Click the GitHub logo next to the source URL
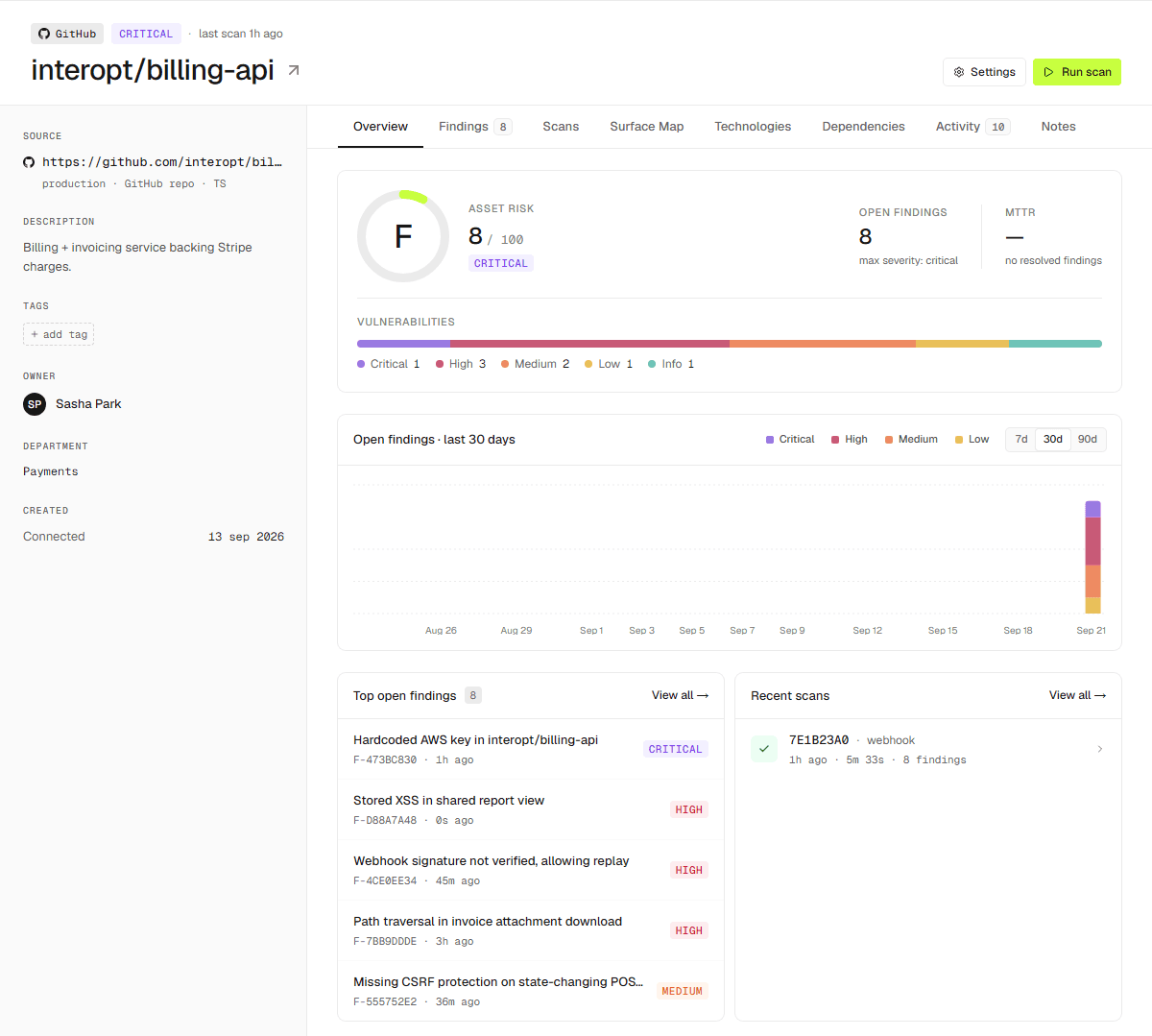The width and height of the screenshot is (1152, 1036). click(29, 162)
